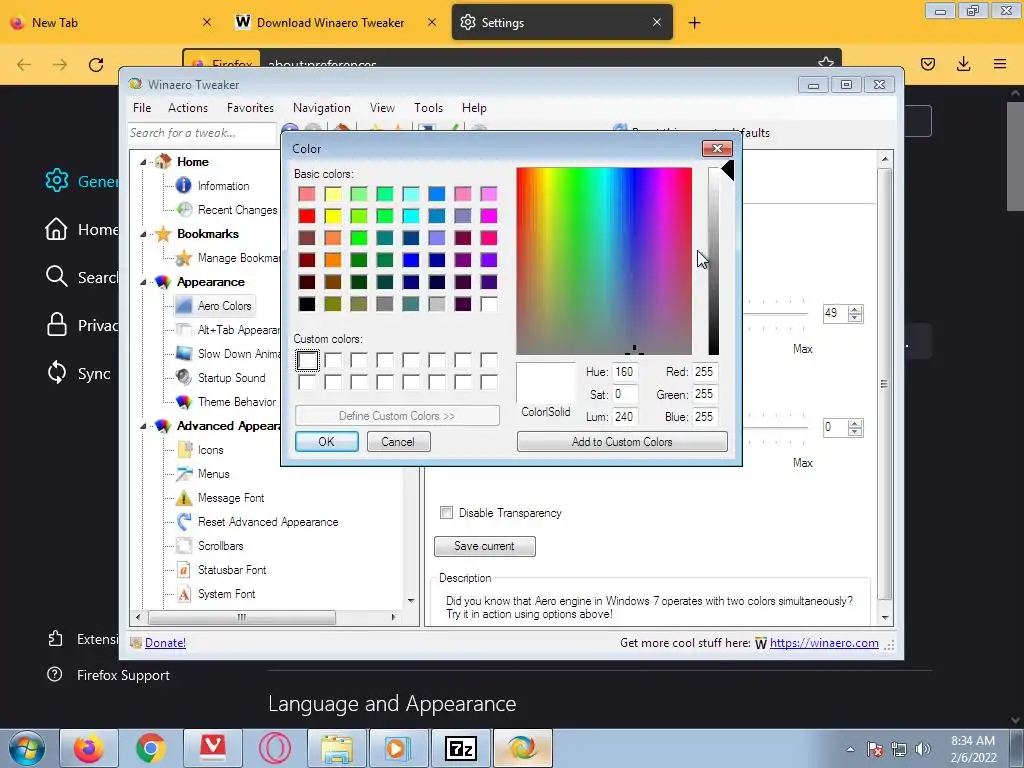Screen dimensions: 1024x768
Task: Open 7-Zip from the taskbar
Action: click(460, 748)
